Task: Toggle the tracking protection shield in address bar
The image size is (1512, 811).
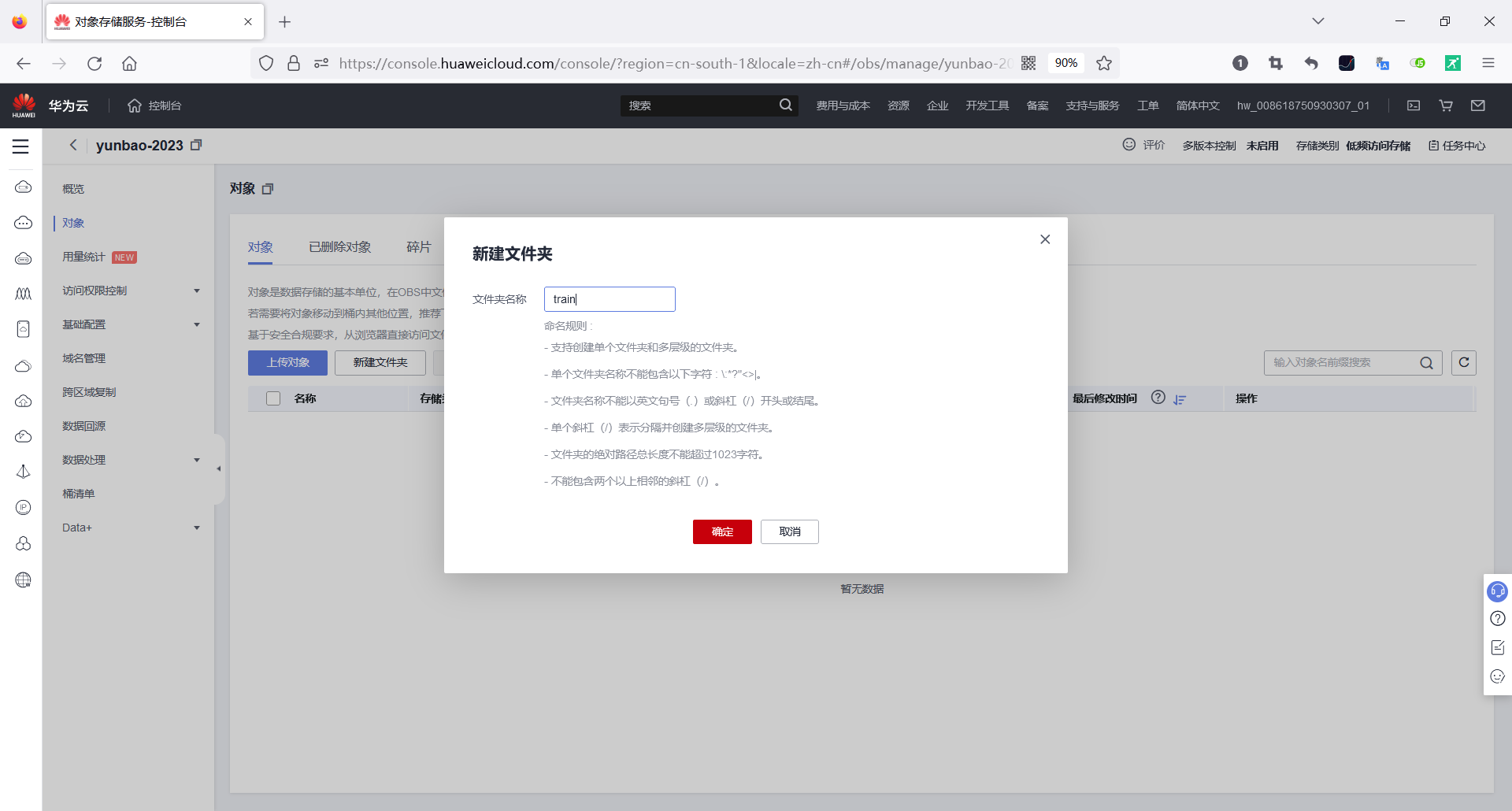Action: coord(266,63)
